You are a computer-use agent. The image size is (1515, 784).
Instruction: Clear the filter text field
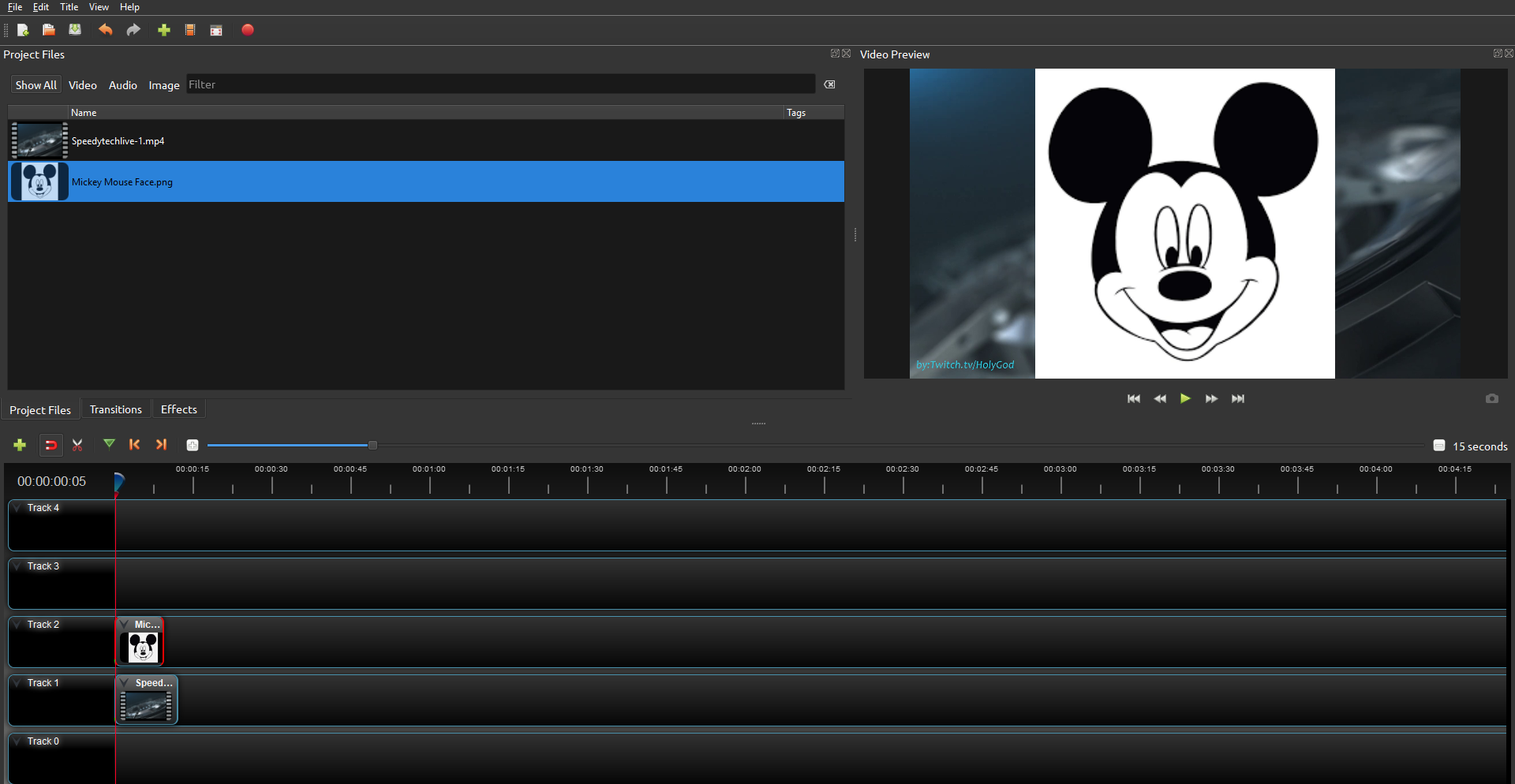(x=829, y=84)
